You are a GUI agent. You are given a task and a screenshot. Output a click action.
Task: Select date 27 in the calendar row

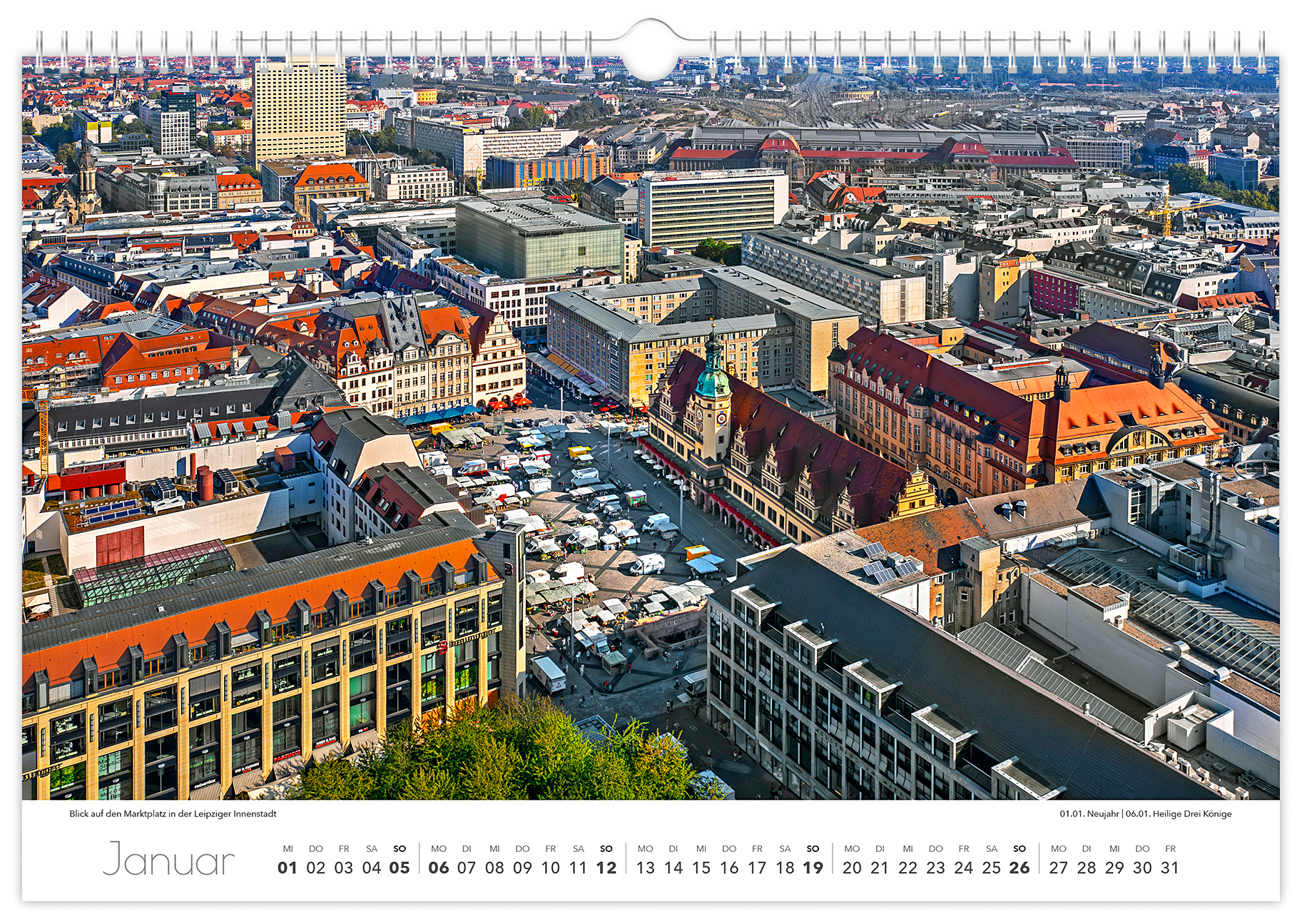click(1059, 868)
